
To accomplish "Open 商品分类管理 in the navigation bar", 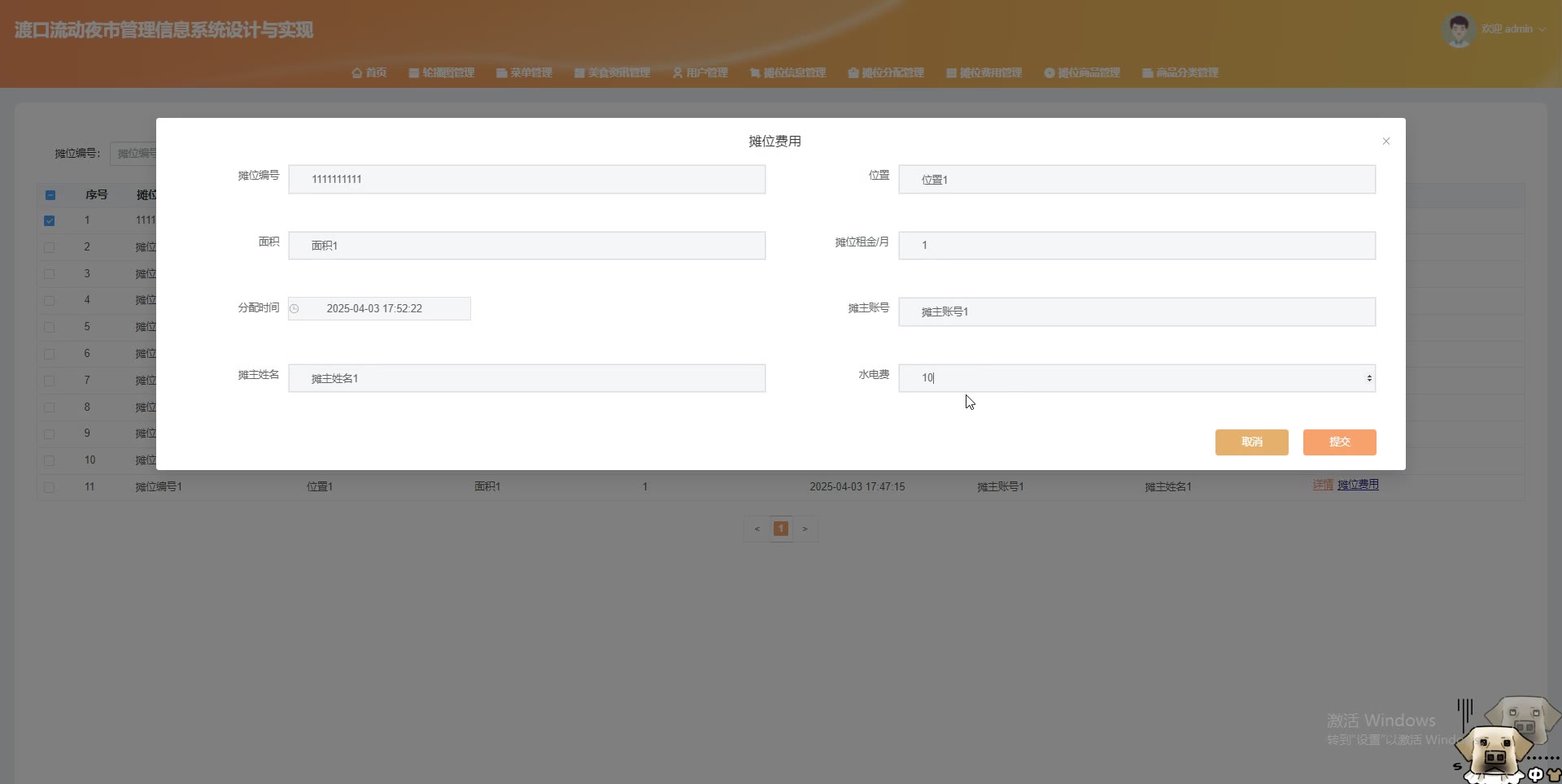I will (1180, 72).
